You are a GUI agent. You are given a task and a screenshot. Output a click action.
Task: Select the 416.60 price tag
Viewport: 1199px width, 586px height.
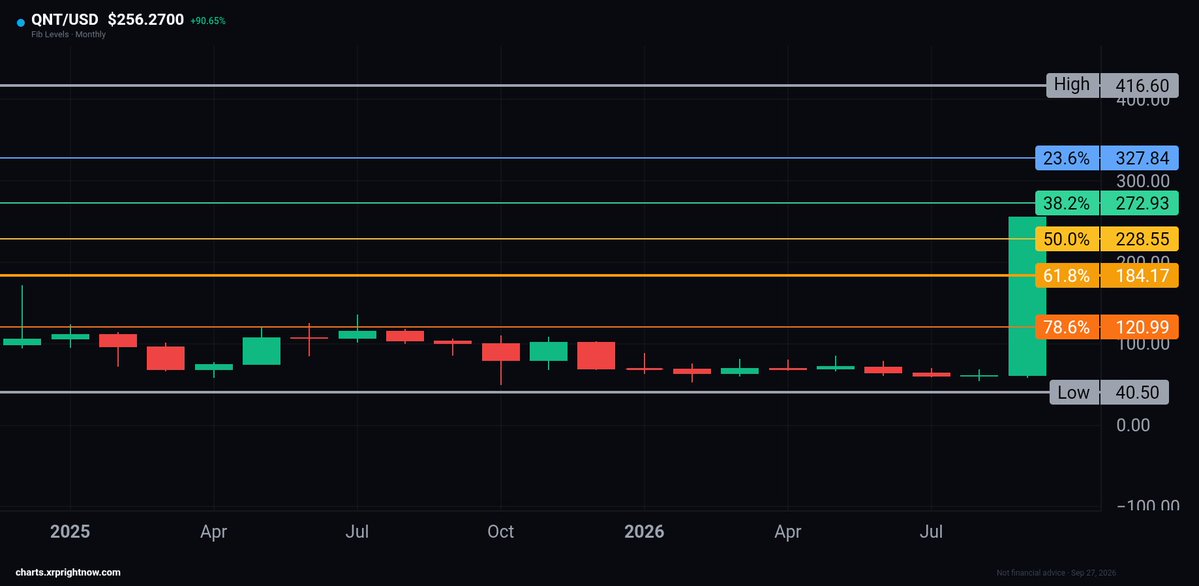tap(1138, 85)
